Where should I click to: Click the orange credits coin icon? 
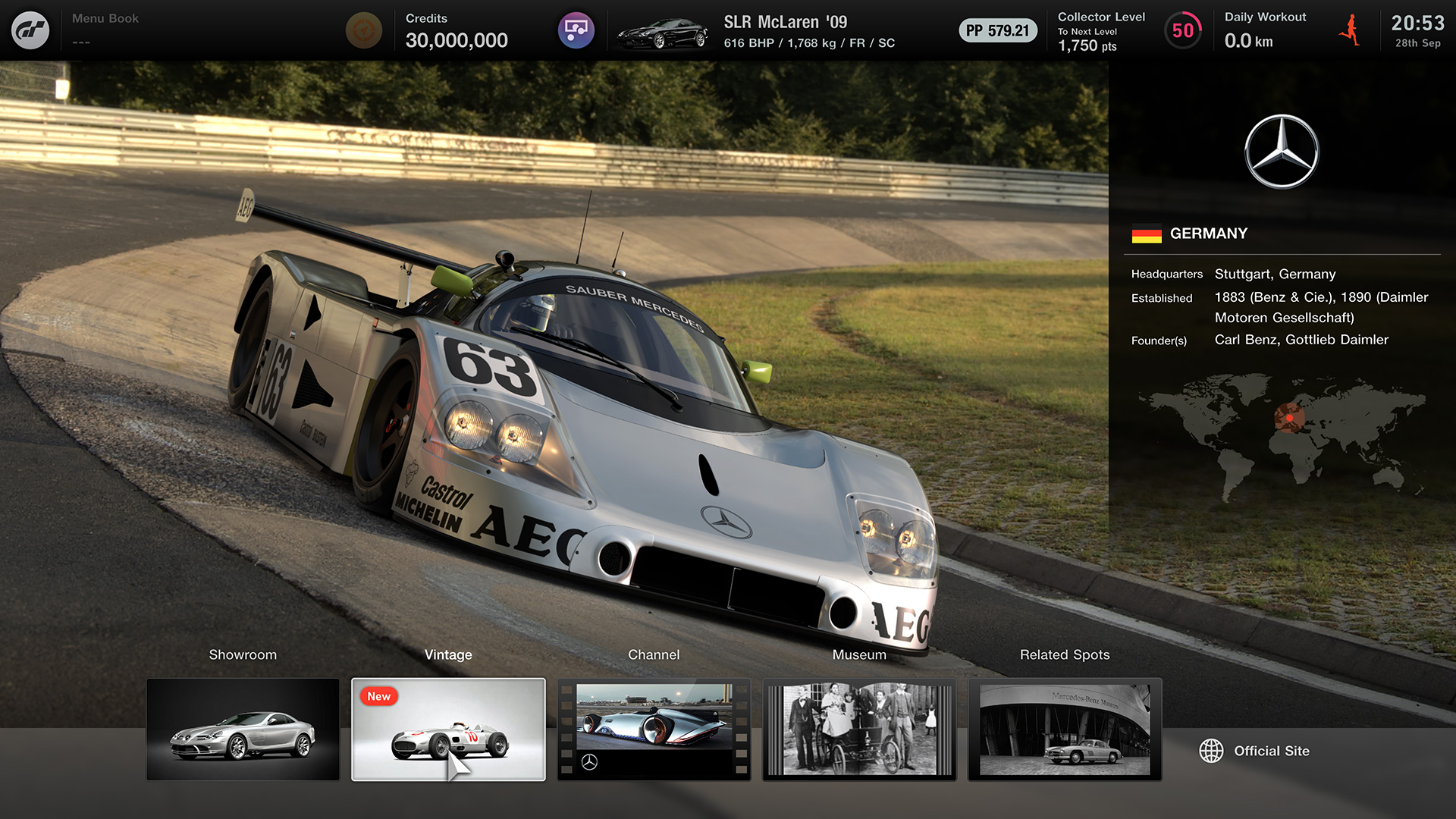(x=364, y=30)
